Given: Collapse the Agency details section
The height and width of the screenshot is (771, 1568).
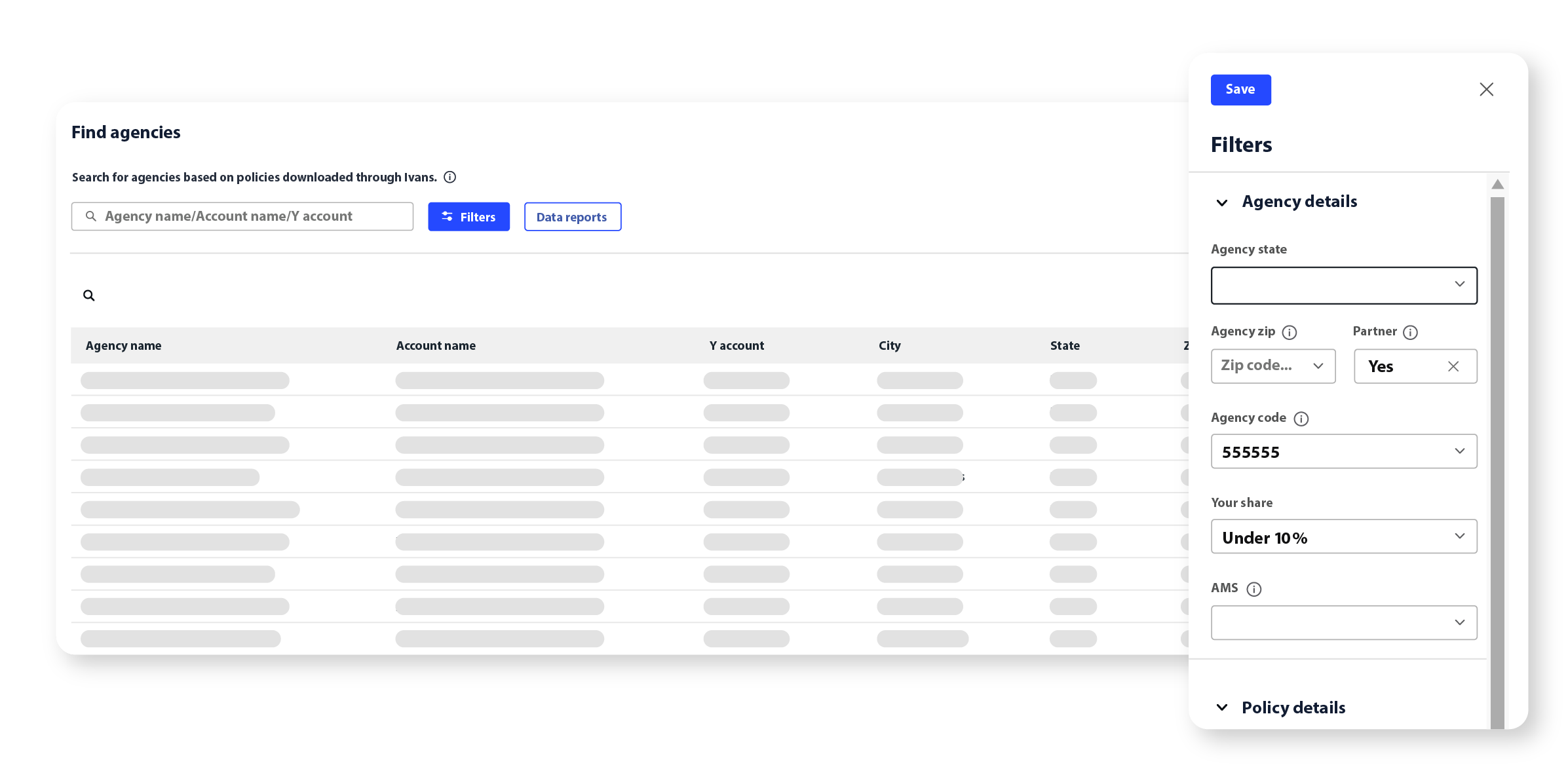Looking at the screenshot, I should coord(1222,202).
